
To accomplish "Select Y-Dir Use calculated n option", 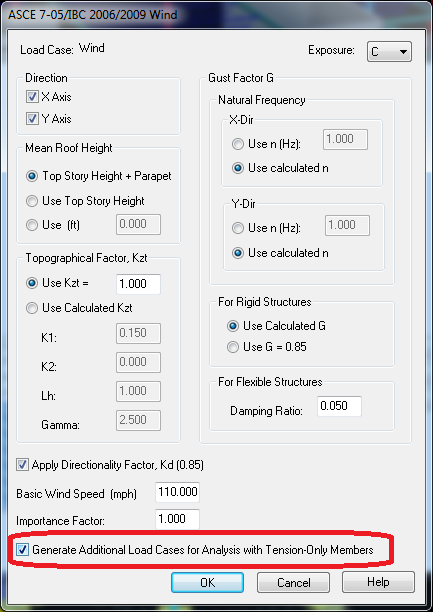I will pyautogui.click(x=237, y=253).
